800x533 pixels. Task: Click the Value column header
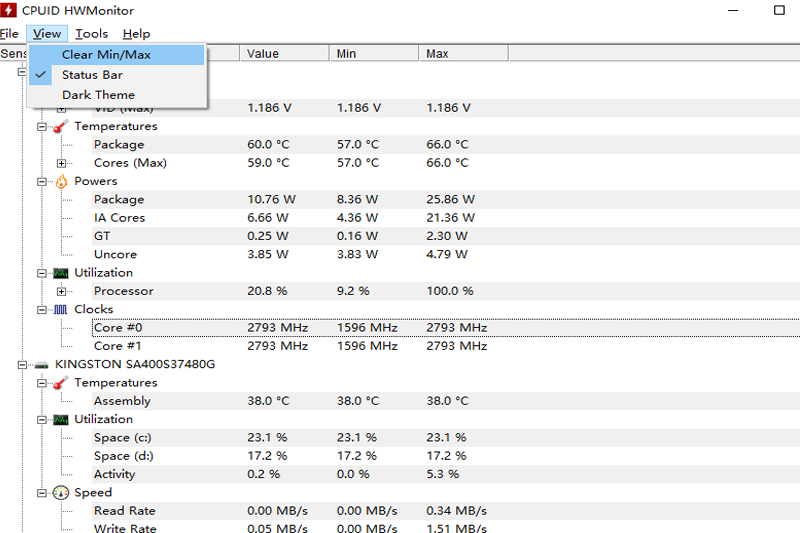coord(284,54)
